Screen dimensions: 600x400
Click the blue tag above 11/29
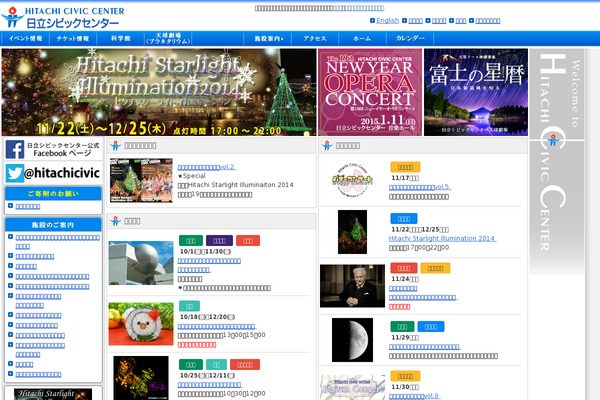[430, 327]
